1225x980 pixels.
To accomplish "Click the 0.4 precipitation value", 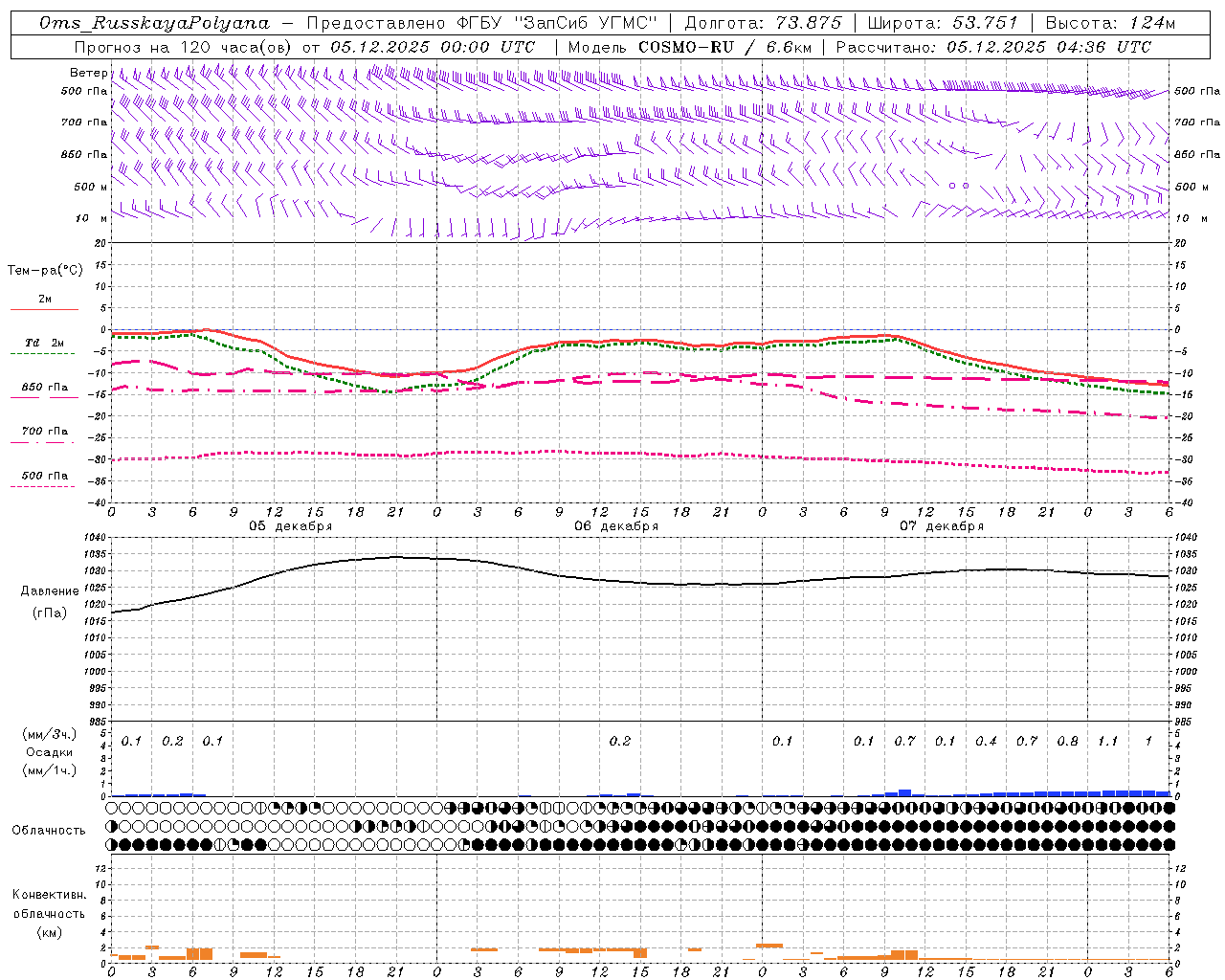I will [986, 742].
